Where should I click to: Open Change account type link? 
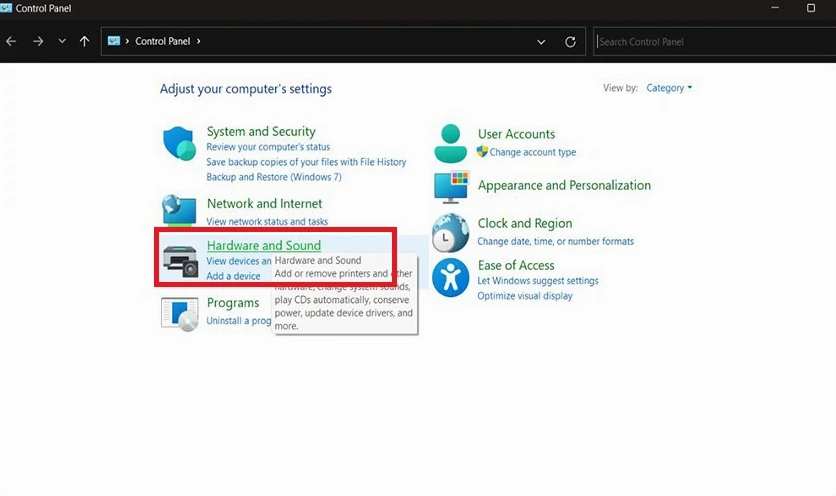pos(532,152)
